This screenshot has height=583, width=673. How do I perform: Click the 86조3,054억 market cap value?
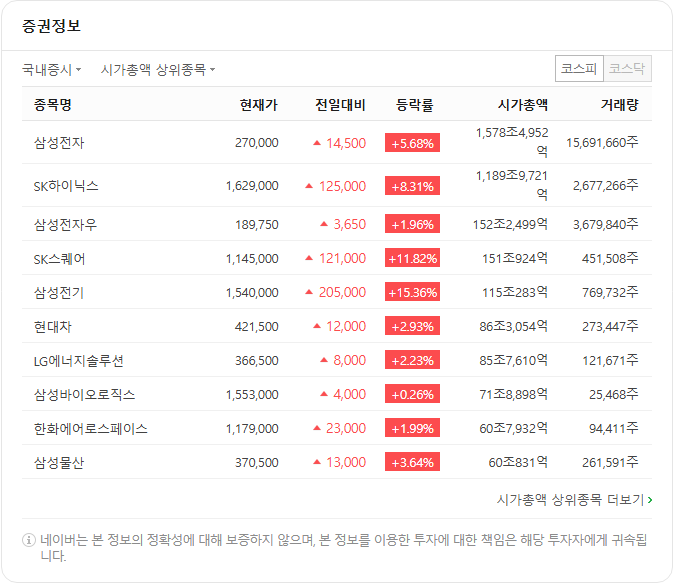[514, 326]
